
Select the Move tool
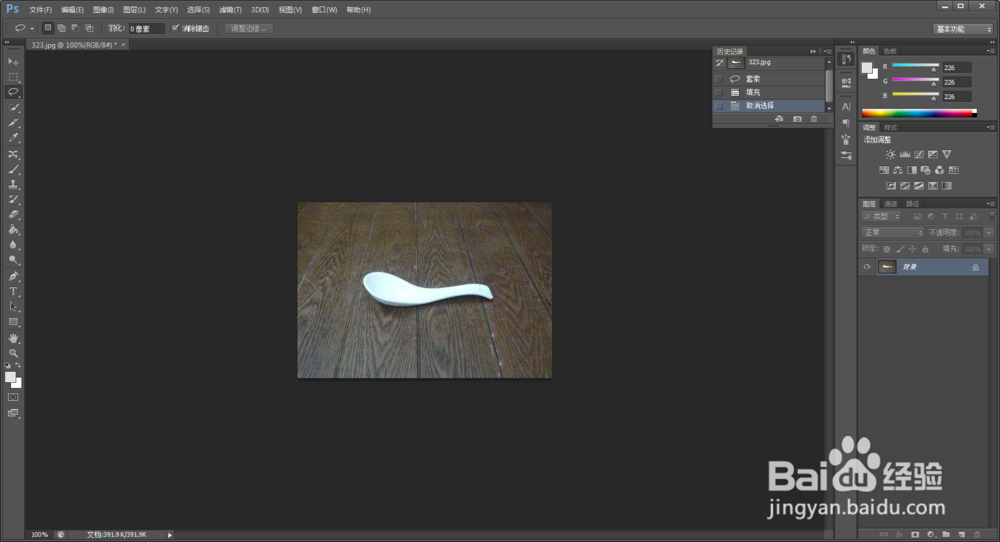13,62
